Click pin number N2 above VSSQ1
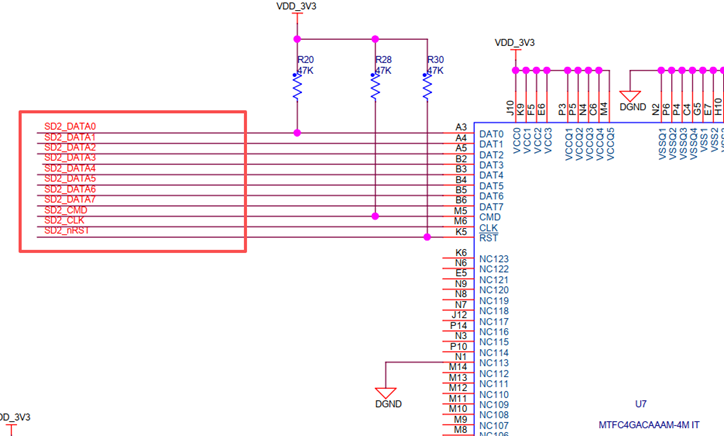The image size is (724, 436). [x=656, y=109]
